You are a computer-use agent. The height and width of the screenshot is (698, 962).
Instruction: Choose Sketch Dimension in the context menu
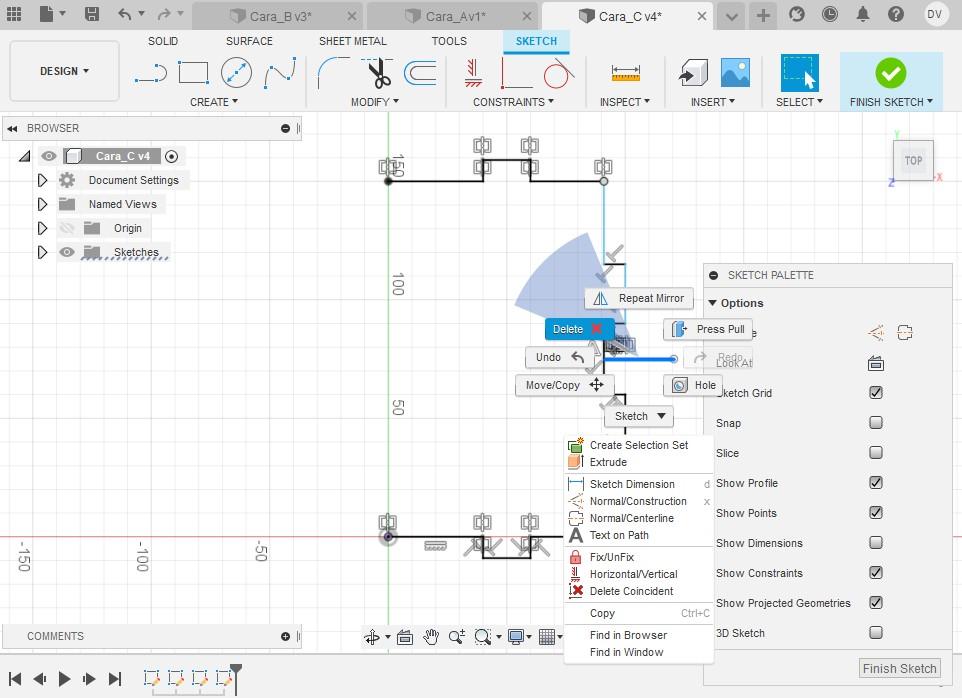[x=638, y=484]
